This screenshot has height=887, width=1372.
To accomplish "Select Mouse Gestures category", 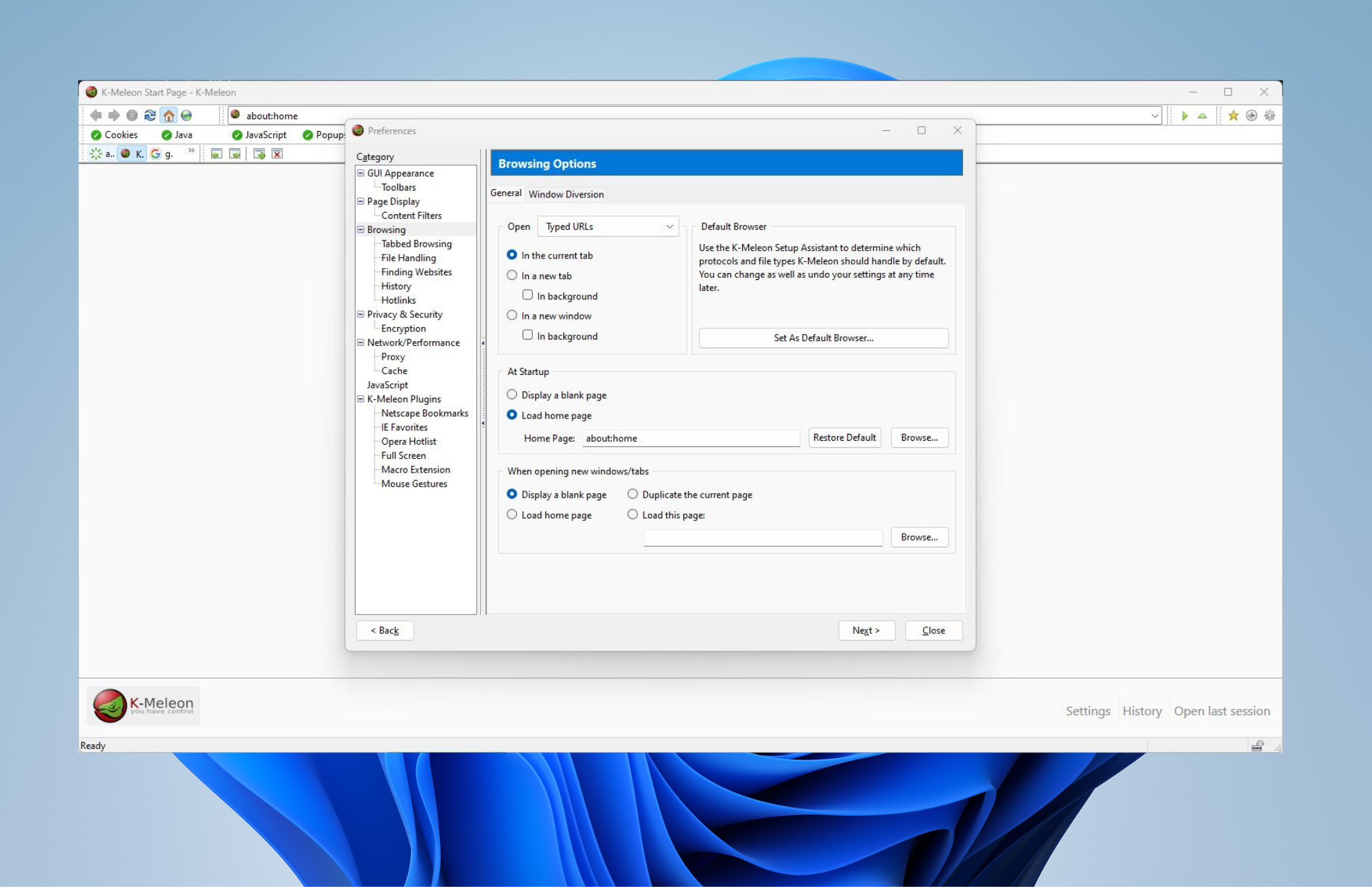I will tap(414, 484).
